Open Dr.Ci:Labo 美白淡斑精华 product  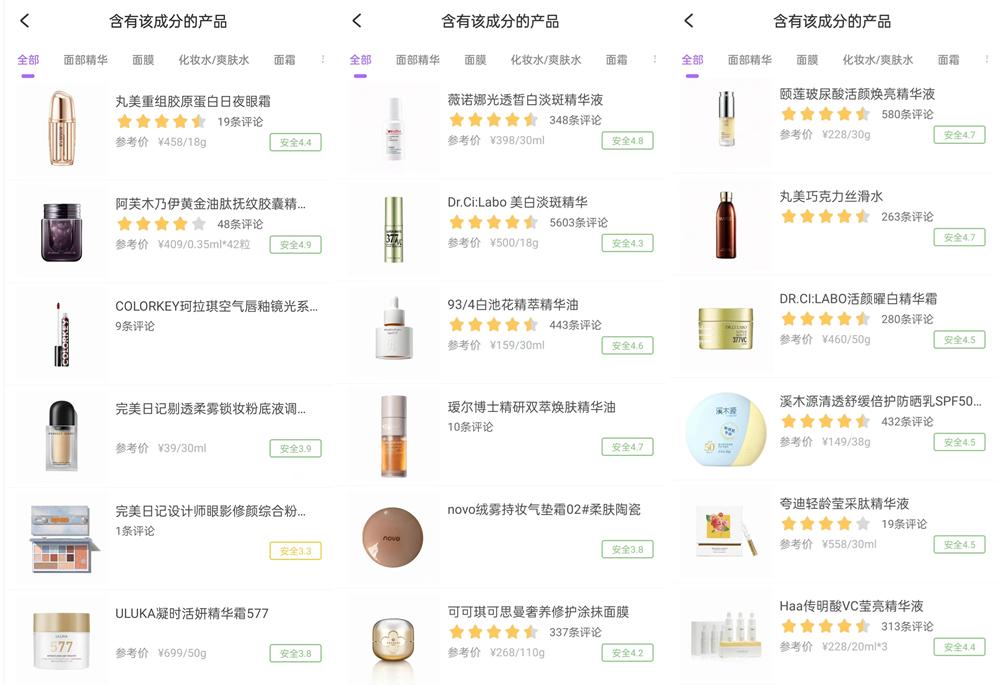click(517, 202)
